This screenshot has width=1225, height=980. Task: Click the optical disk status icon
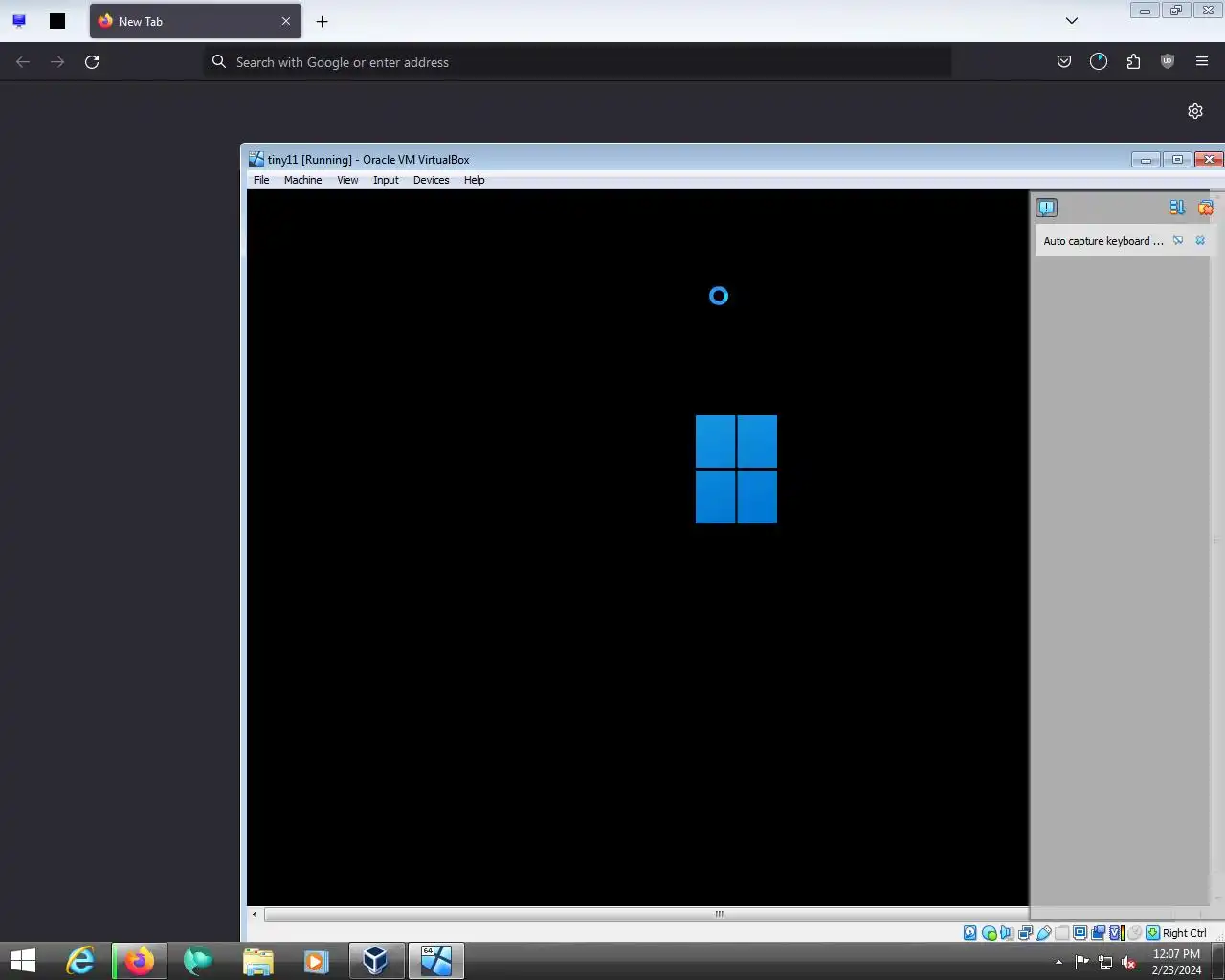(x=989, y=933)
